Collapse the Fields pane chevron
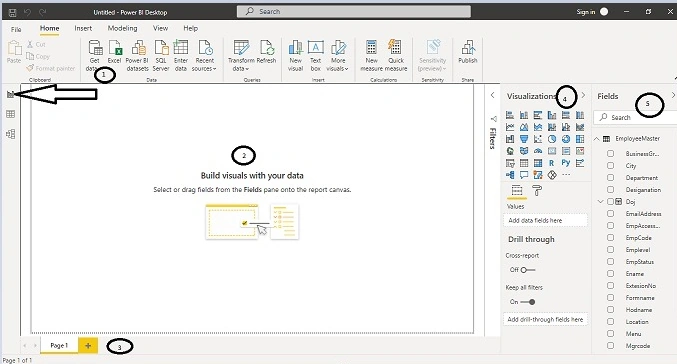The height and width of the screenshot is (364, 677). pos(673,95)
